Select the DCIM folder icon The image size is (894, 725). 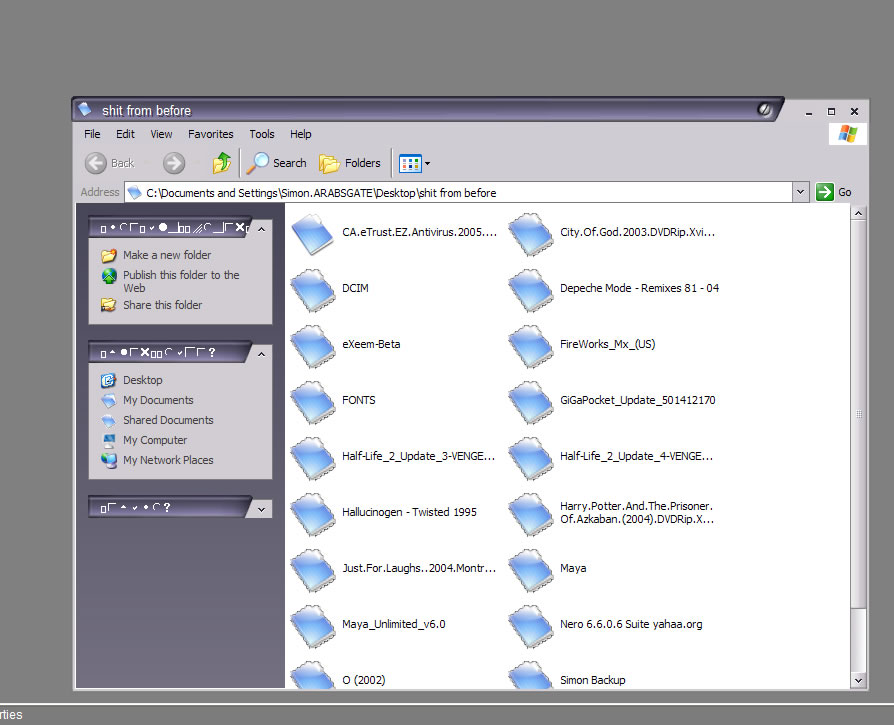(311, 291)
